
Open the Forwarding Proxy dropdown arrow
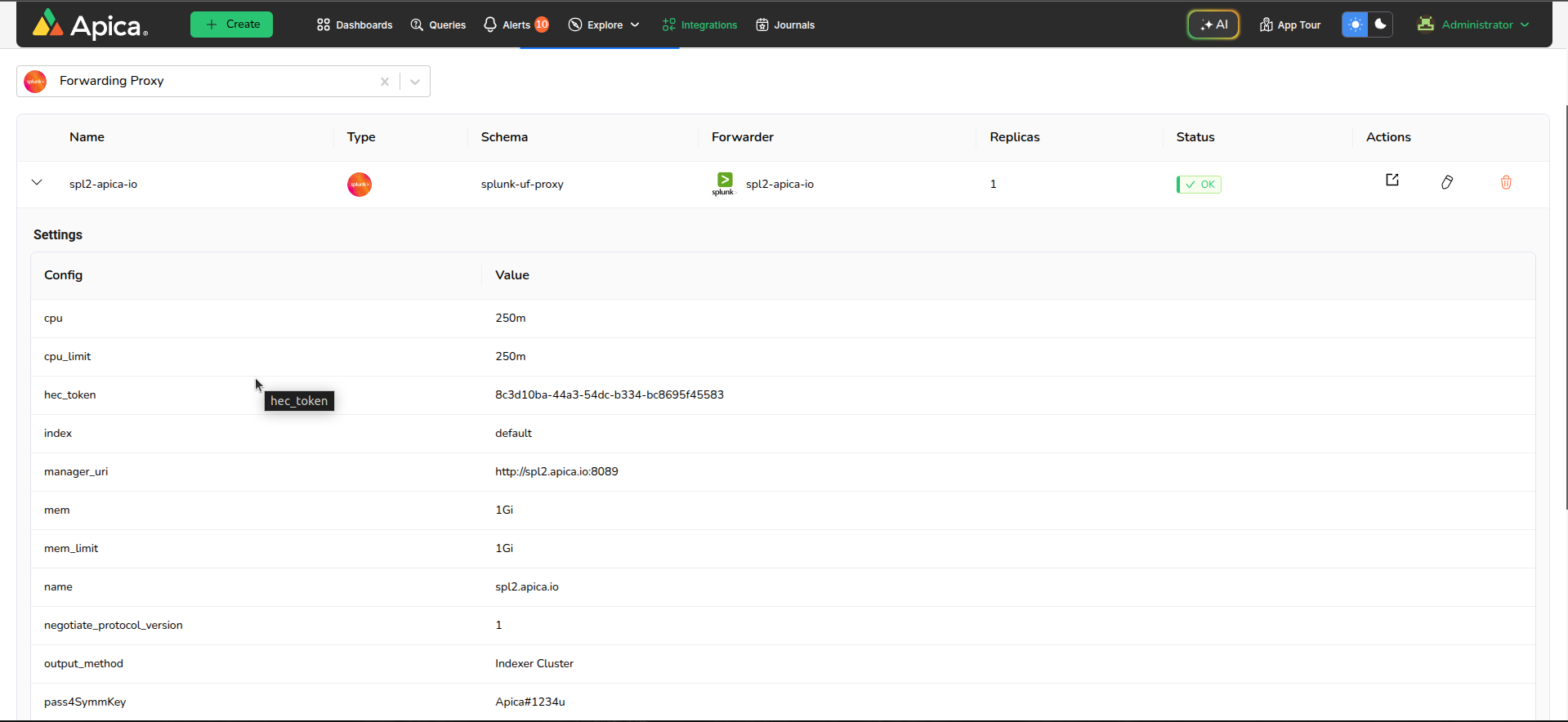coord(415,82)
